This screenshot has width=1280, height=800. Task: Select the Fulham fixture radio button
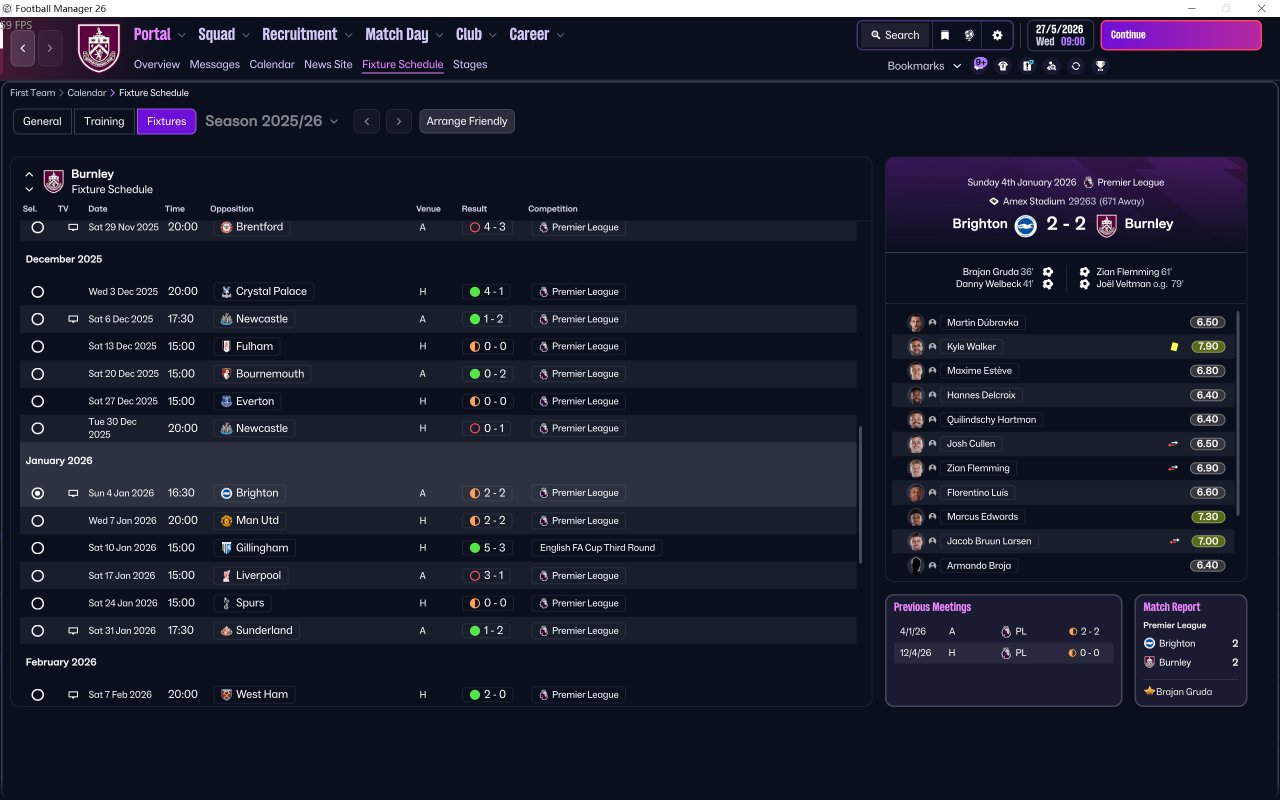click(37, 347)
